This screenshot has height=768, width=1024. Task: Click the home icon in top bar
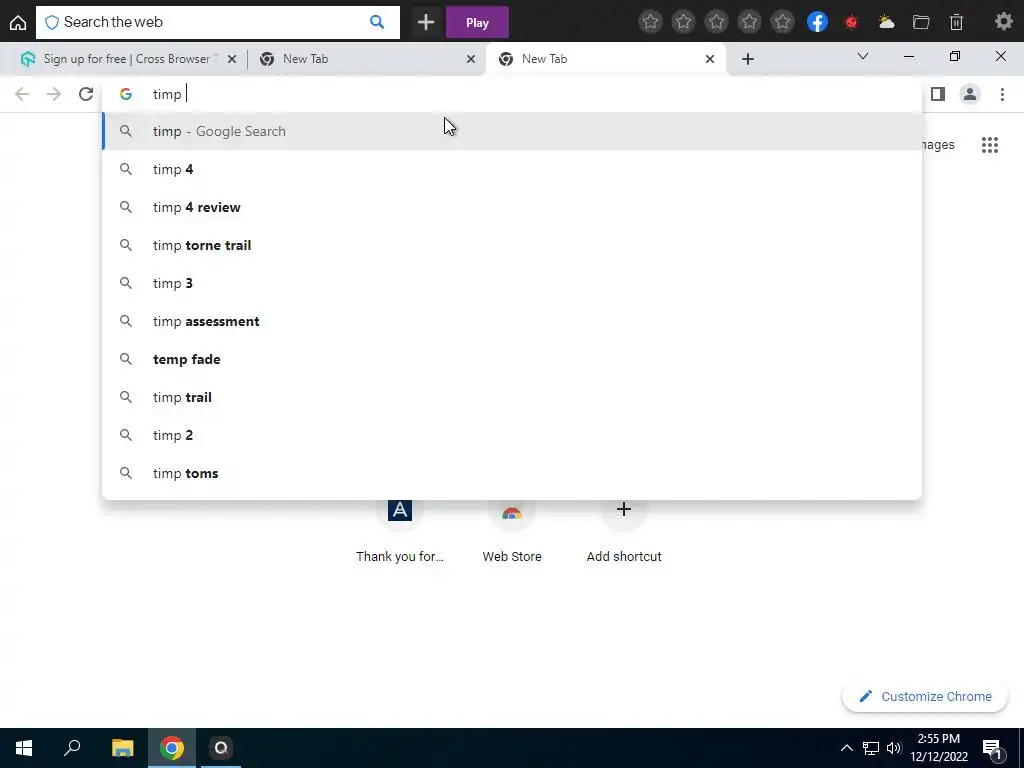click(x=18, y=22)
